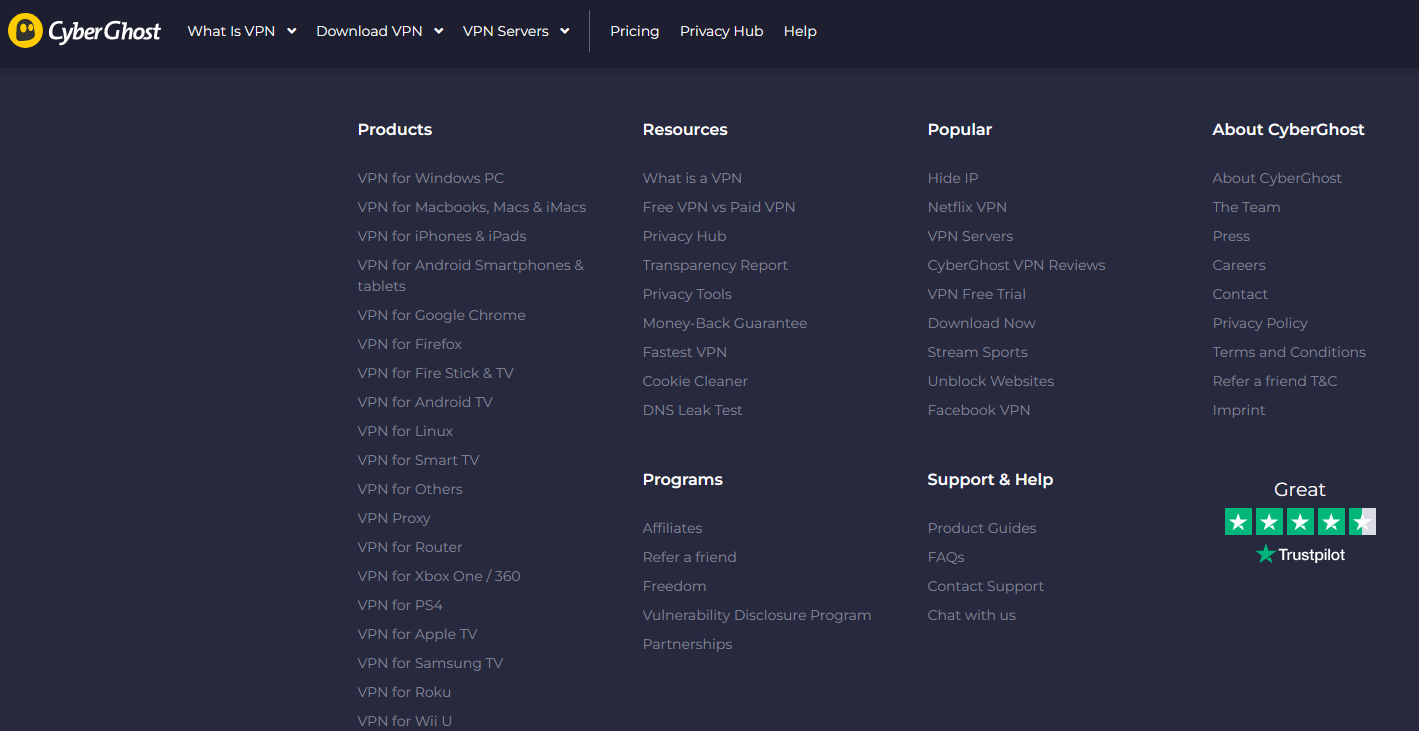Expand the What Is VPN dropdown arrow
This screenshot has height=731, width=1419.
292,31
